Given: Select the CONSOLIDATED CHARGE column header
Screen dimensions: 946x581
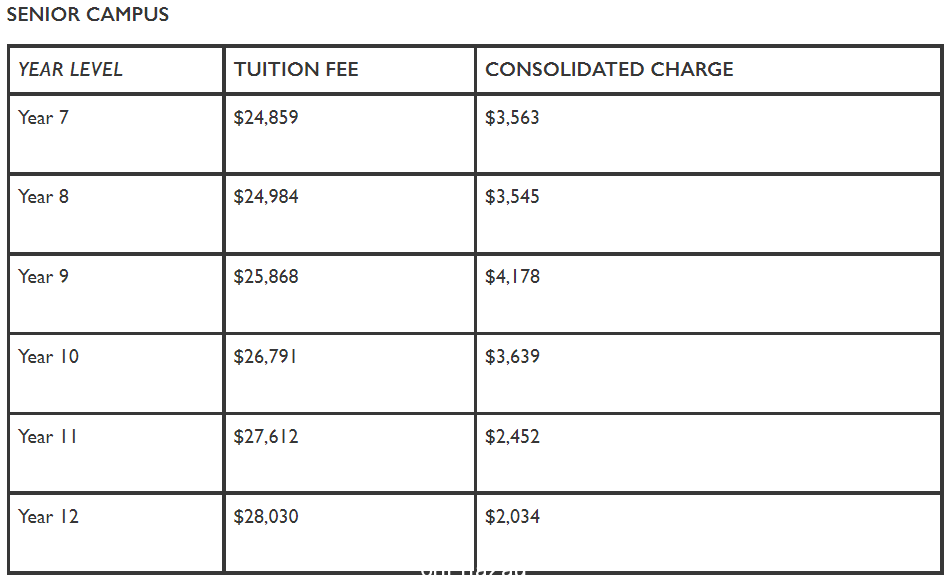Looking at the screenshot, I should (x=609, y=69).
